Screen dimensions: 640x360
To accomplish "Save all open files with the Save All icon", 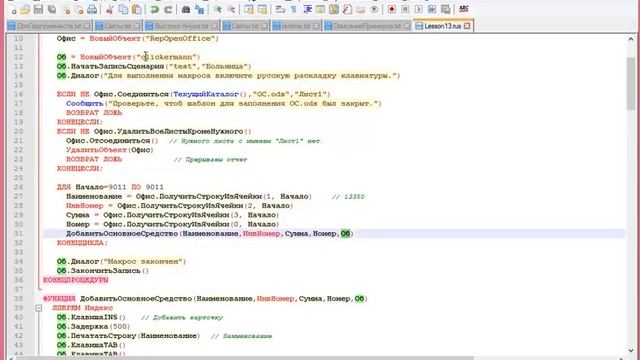I will coord(52,9).
